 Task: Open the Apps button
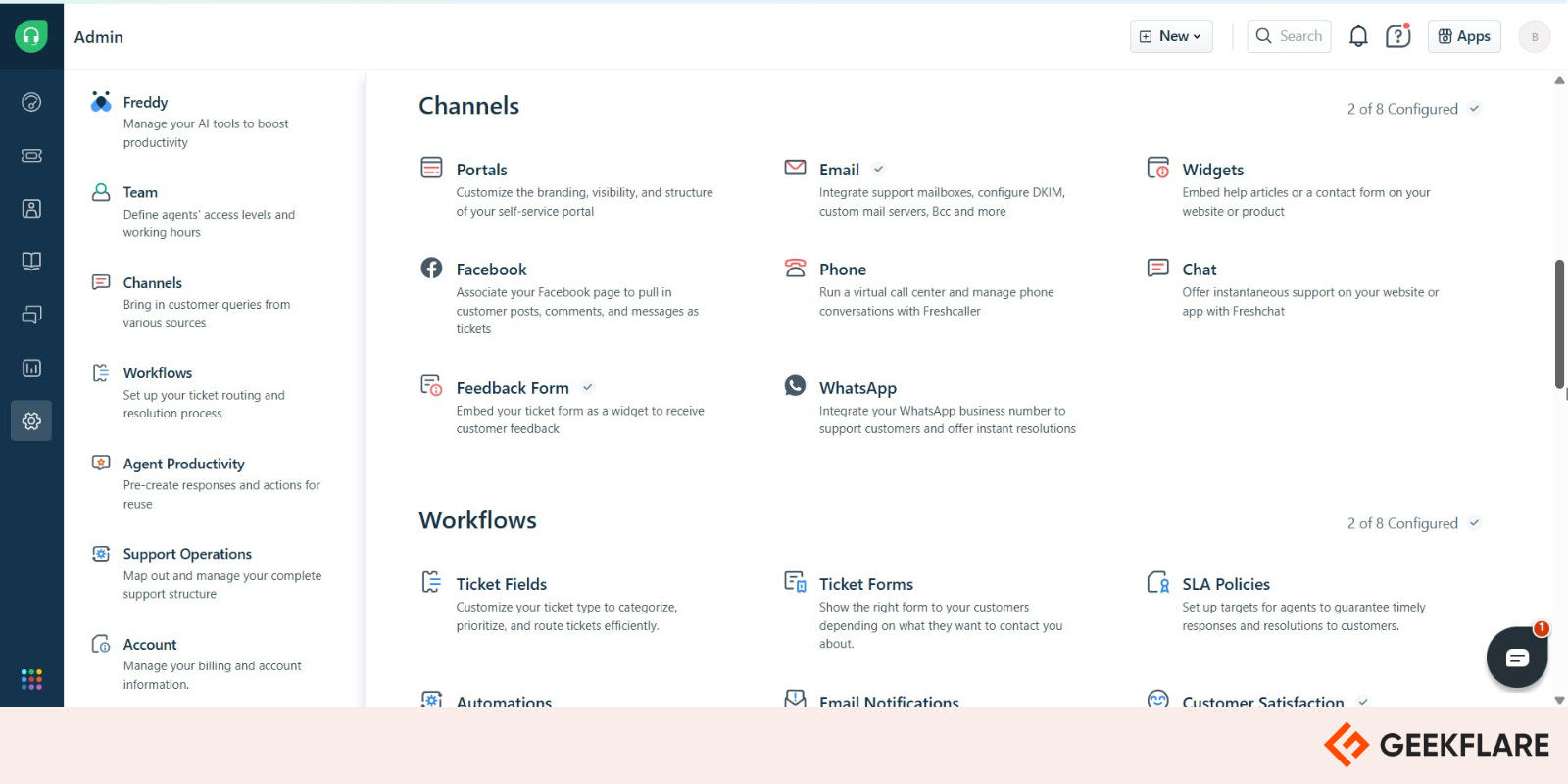pos(1464,36)
